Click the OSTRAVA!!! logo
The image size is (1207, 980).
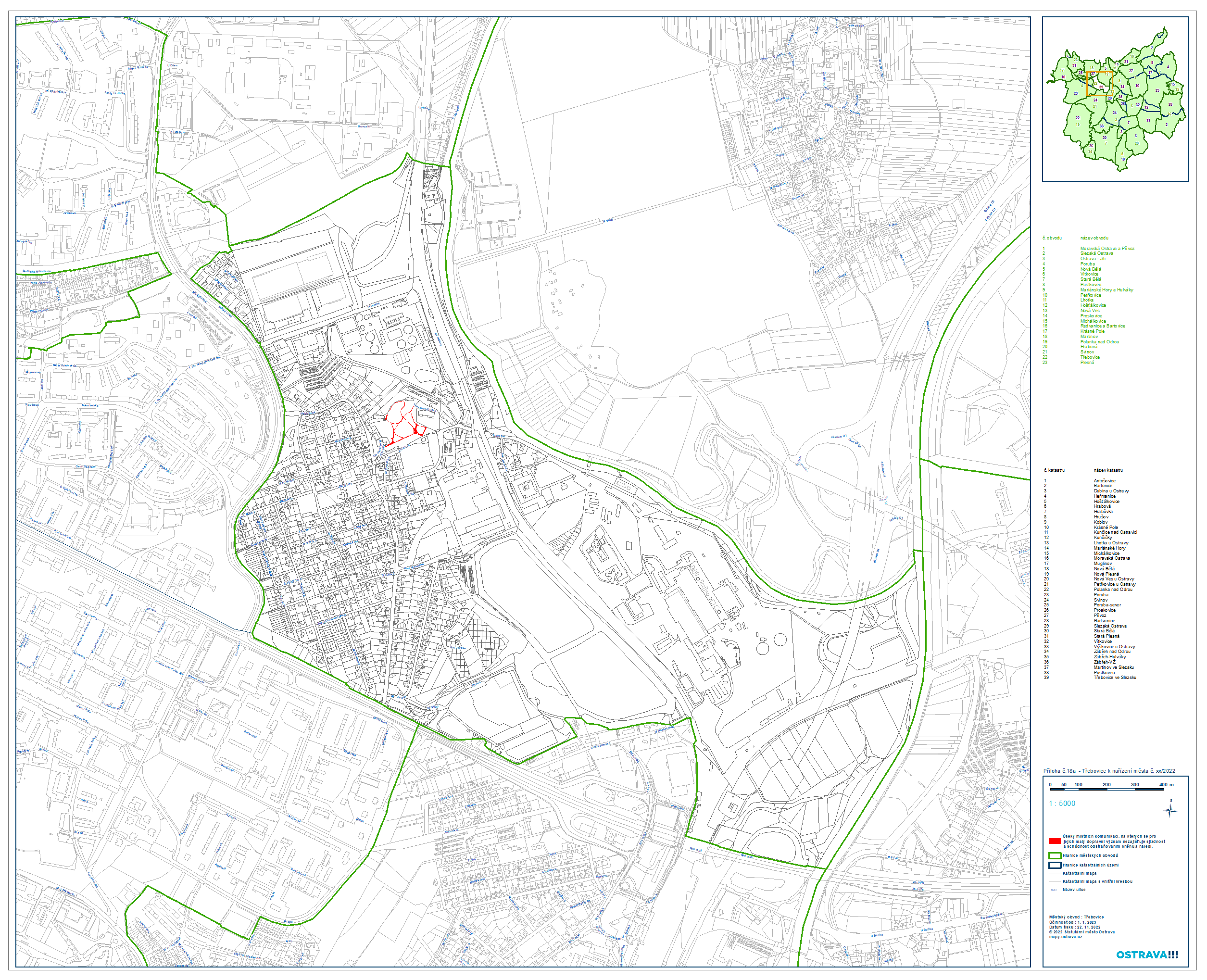(x=1146, y=955)
